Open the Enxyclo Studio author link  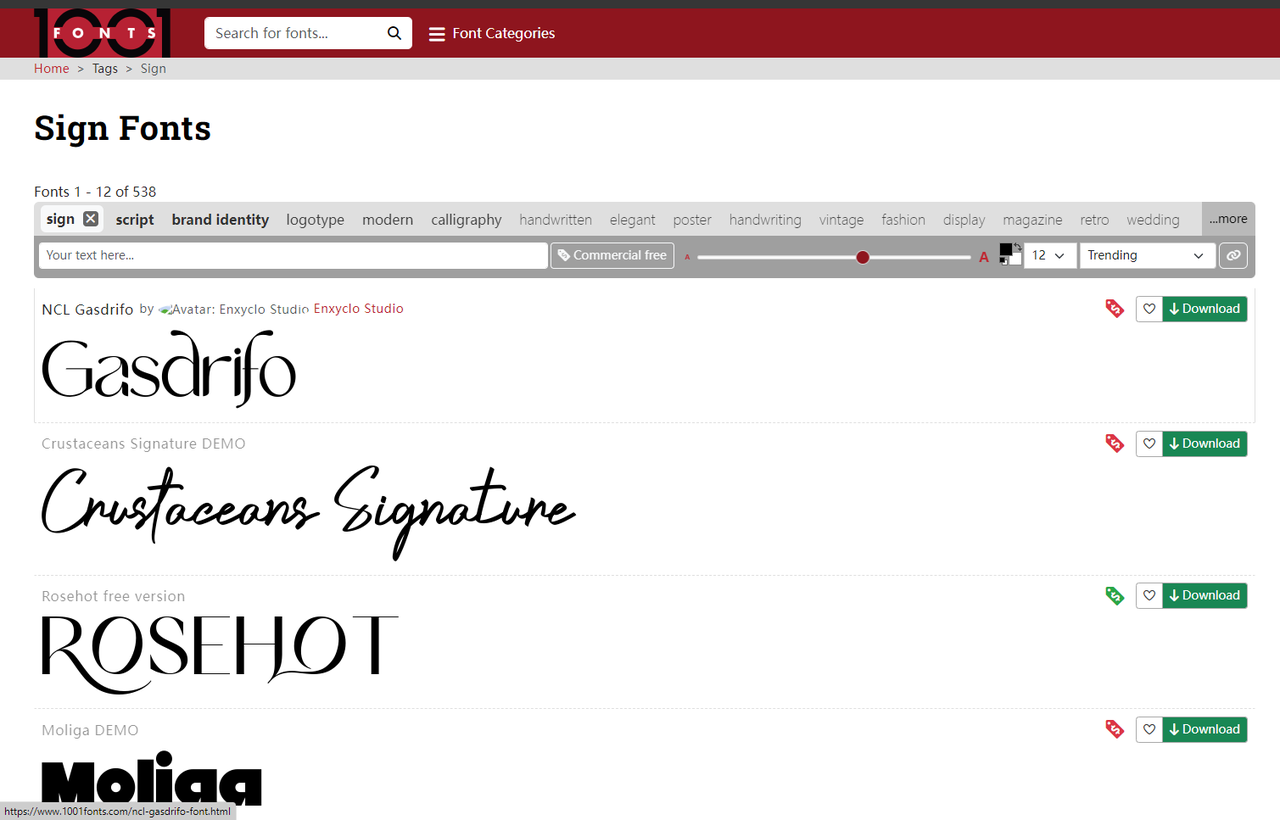358,309
